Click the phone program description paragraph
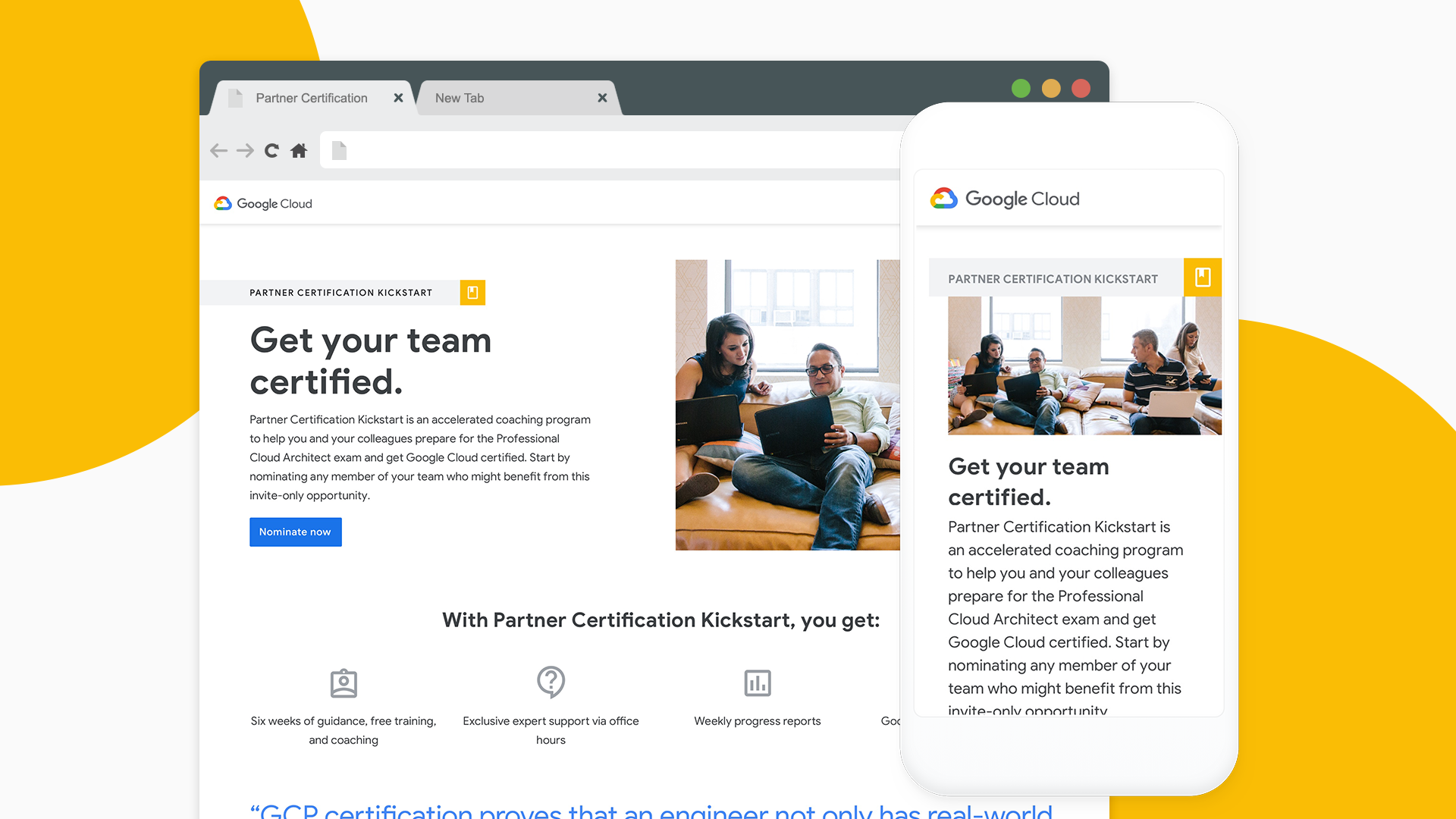Image resolution: width=1456 pixels, height=819 pixels. click(x=1065, y=618)
